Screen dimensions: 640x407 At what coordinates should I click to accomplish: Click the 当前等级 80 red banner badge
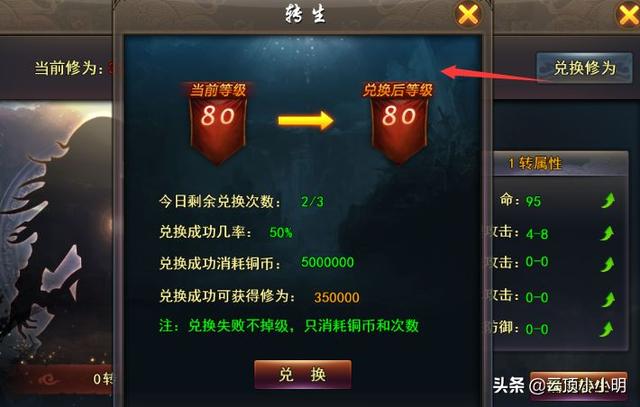coord(218,123)
